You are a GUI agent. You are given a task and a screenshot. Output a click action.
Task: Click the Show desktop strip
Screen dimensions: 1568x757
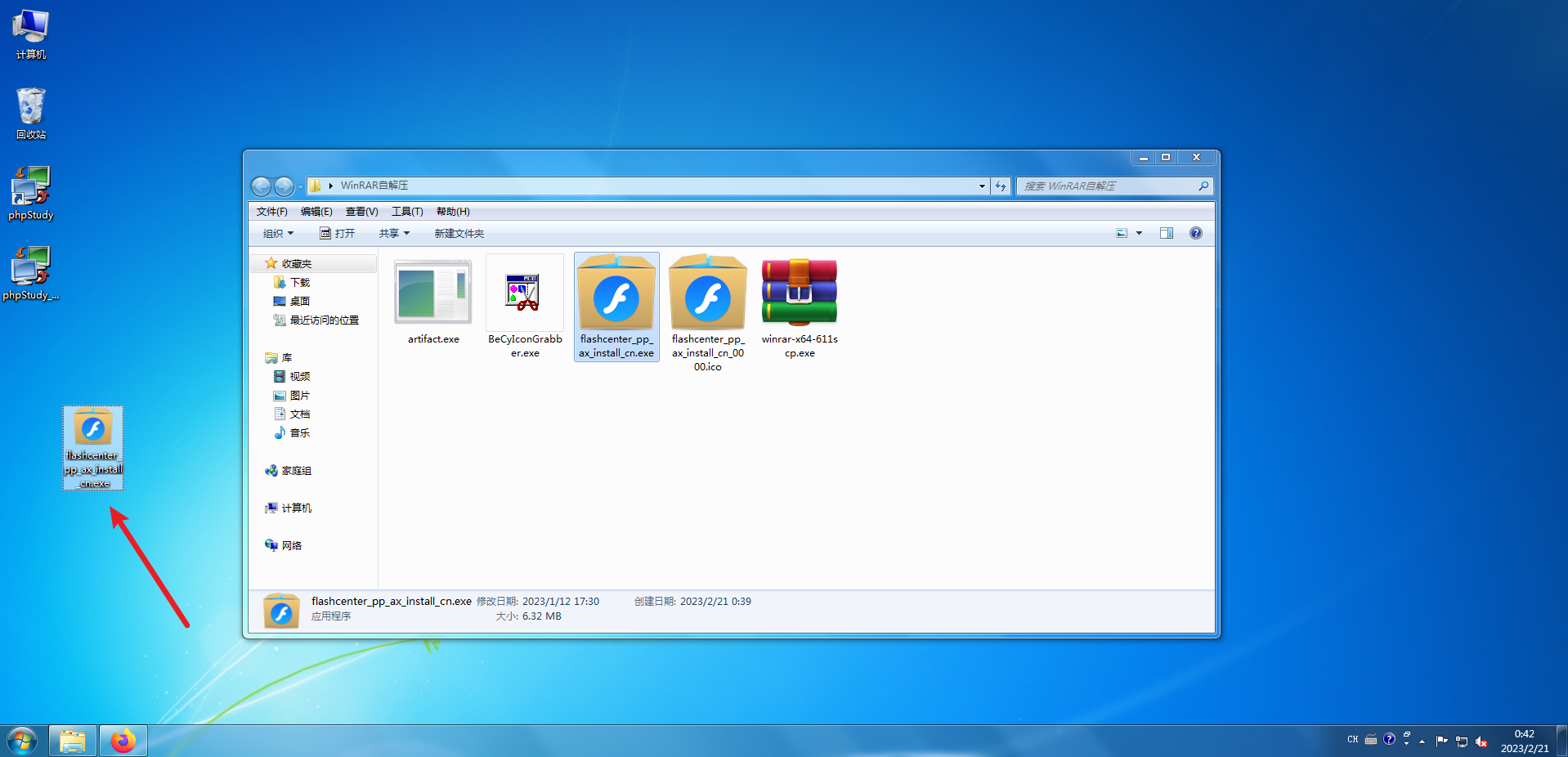(1562, 741)
